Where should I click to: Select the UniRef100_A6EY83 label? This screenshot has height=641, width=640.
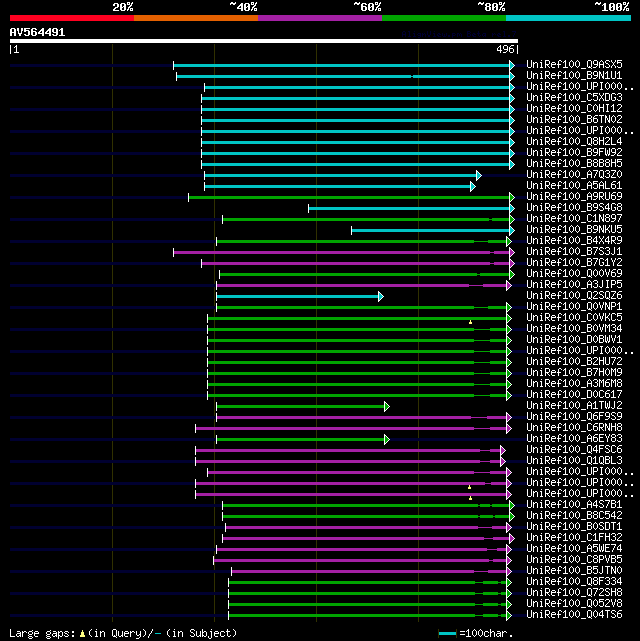pyautogui.click(x=574, y=439)
